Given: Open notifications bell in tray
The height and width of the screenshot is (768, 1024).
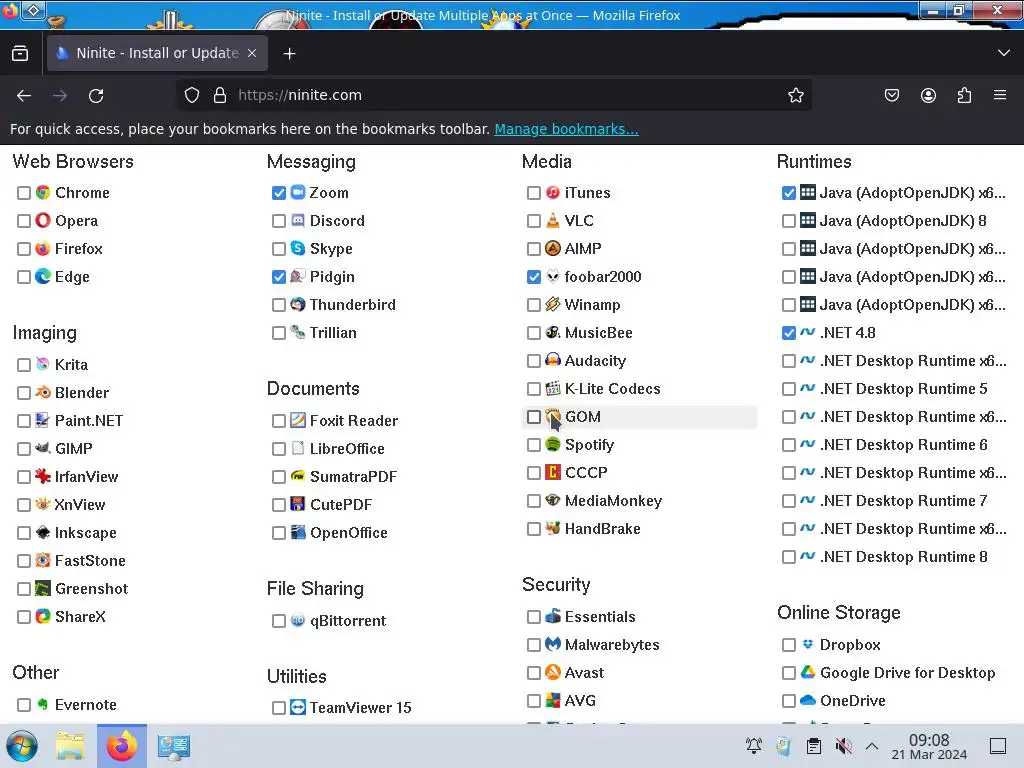Looking at the screenshot, I should coord(754,746).
